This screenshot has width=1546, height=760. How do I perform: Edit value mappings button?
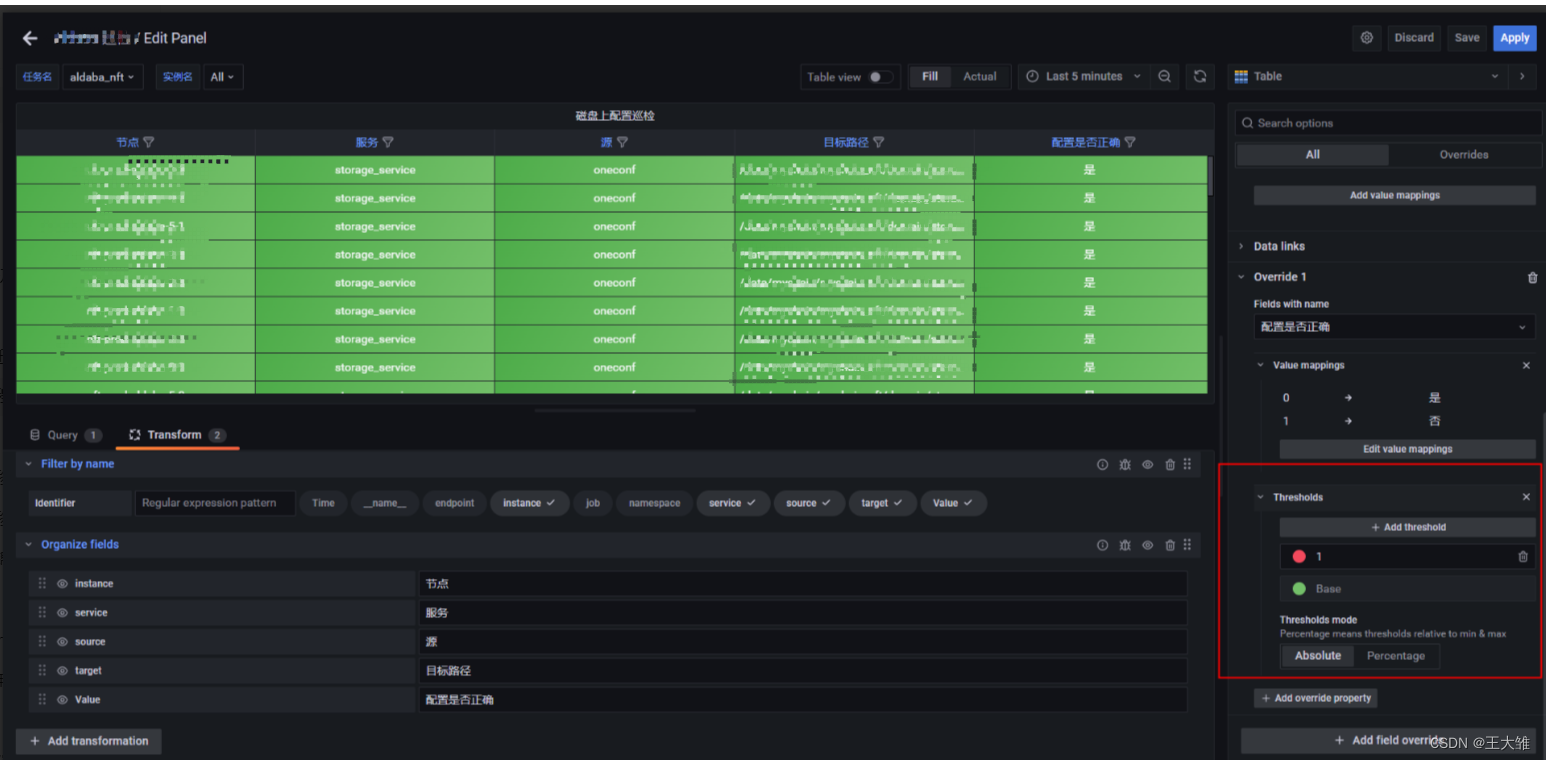point(1407,449)
